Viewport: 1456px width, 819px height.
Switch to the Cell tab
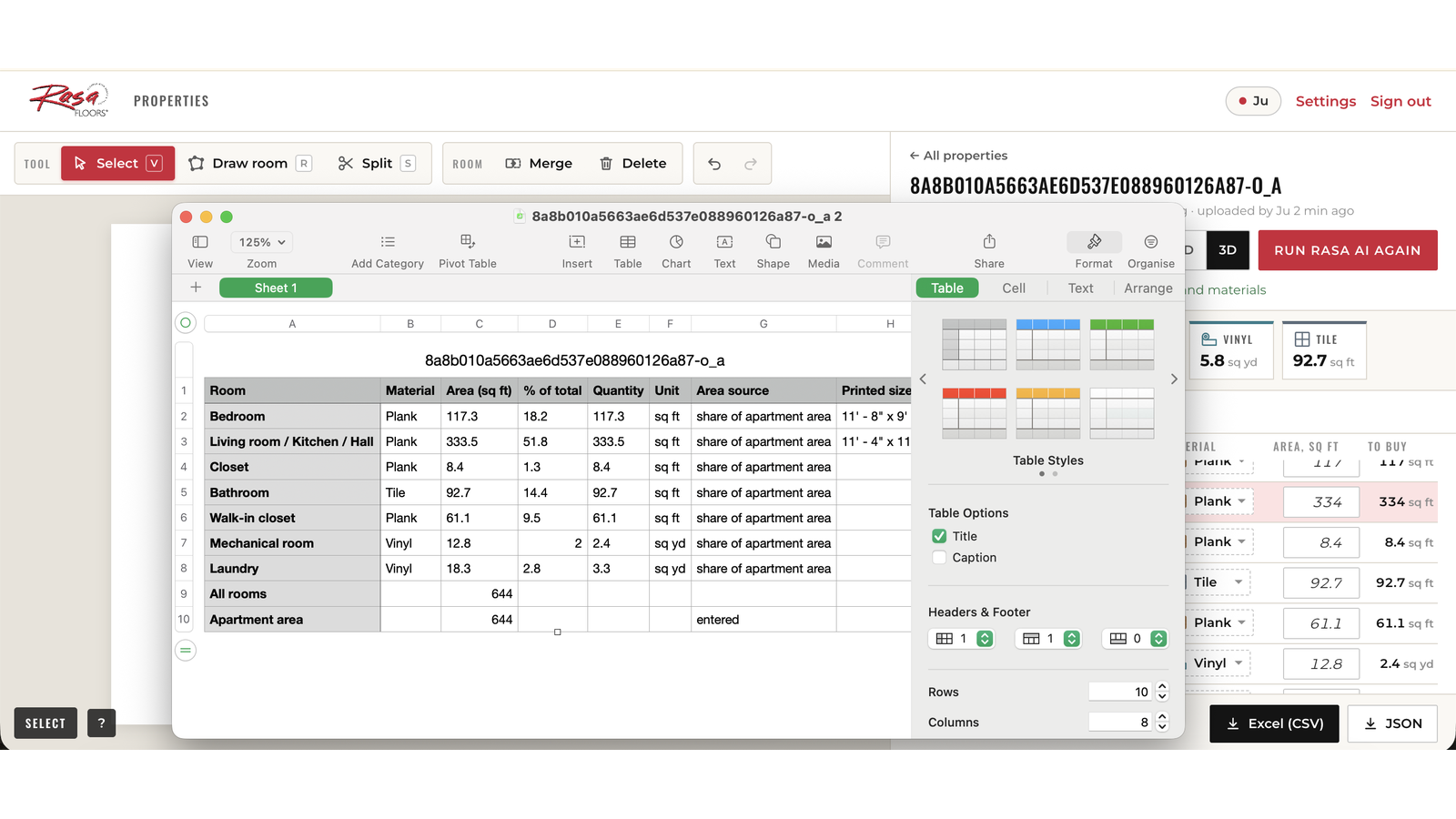coord(1014,288)
